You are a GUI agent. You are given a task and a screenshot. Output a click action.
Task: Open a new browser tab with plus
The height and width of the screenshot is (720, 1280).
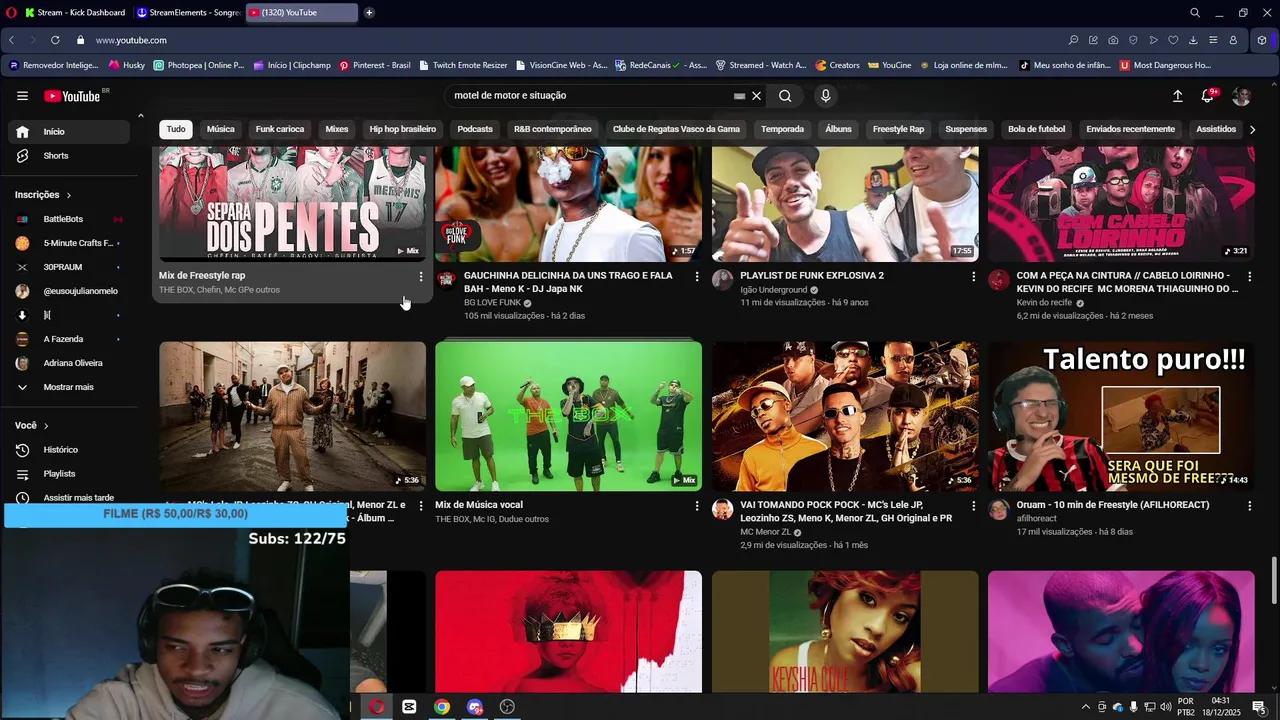pos(369,13)
